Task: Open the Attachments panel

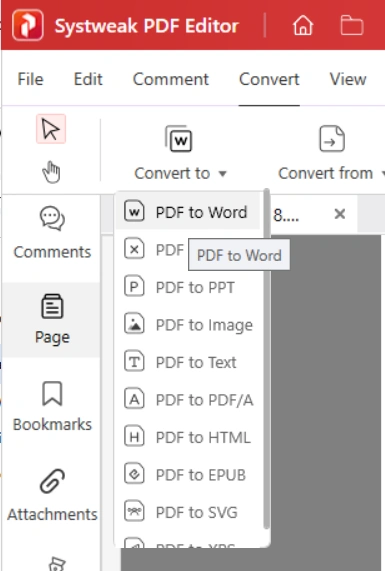Action: click(52, 495)
